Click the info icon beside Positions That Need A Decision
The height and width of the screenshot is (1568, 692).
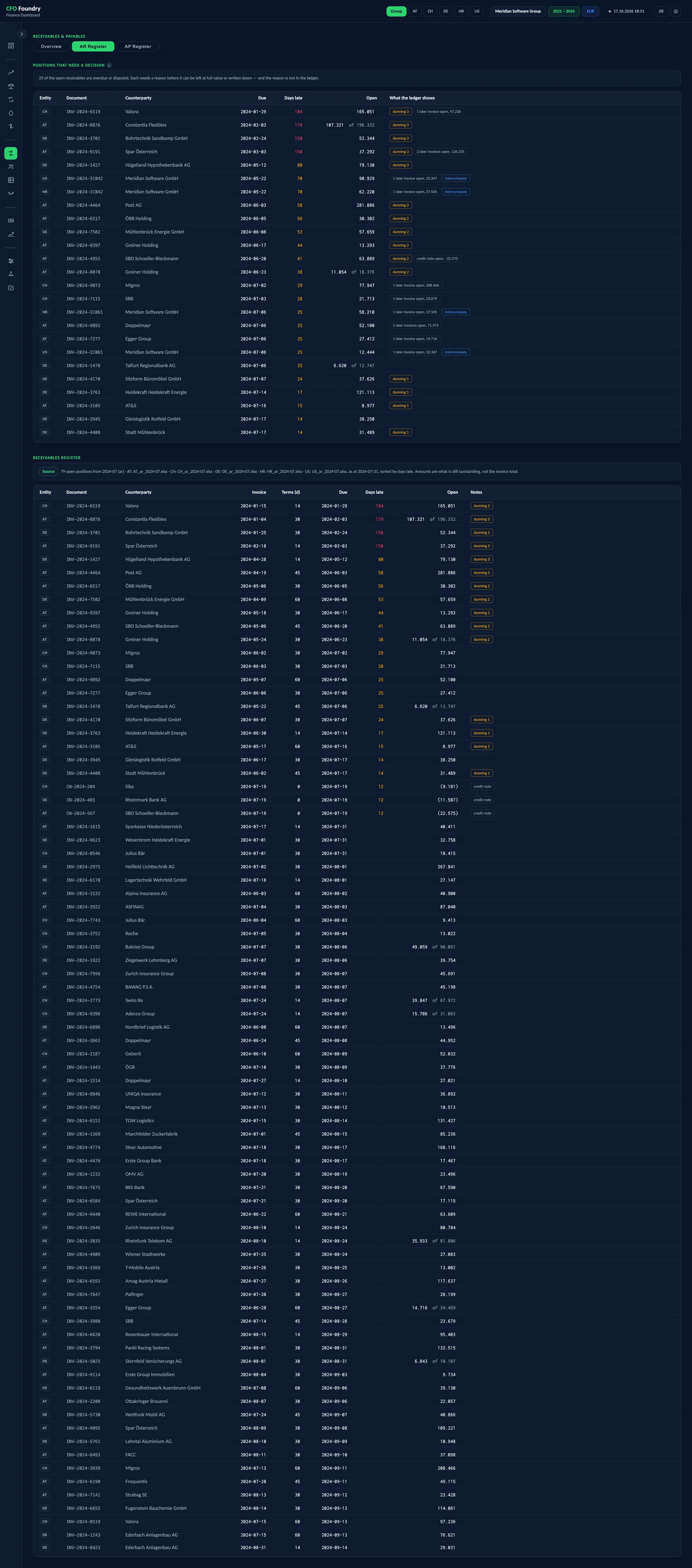pos(109,65)
